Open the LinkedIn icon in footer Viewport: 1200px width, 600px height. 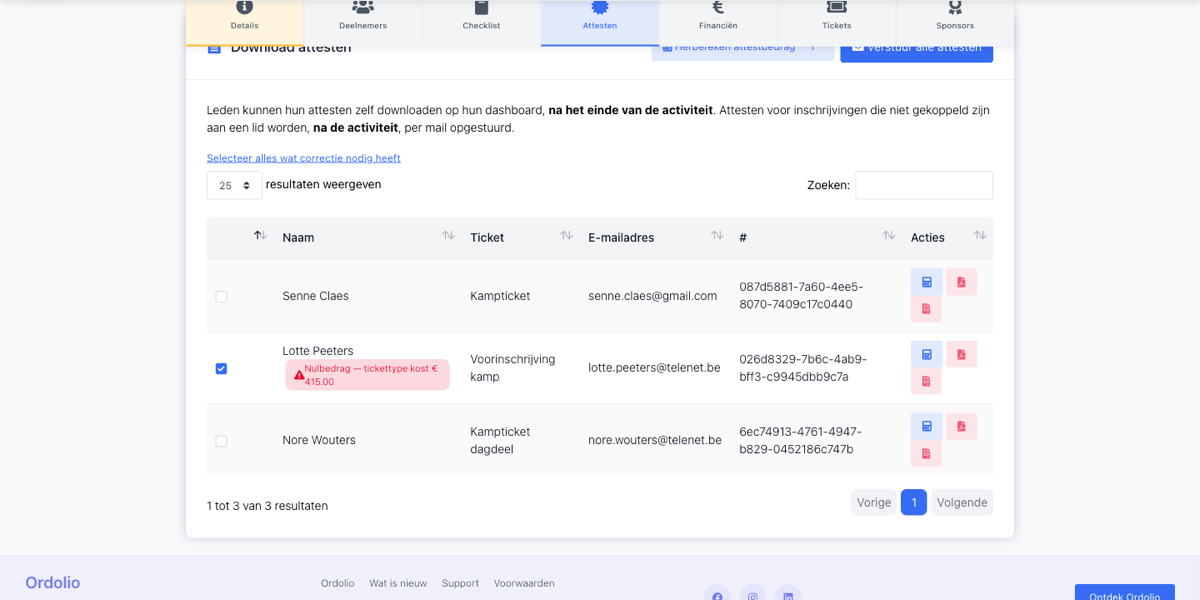pyautogui.click(x=788, y=596)
